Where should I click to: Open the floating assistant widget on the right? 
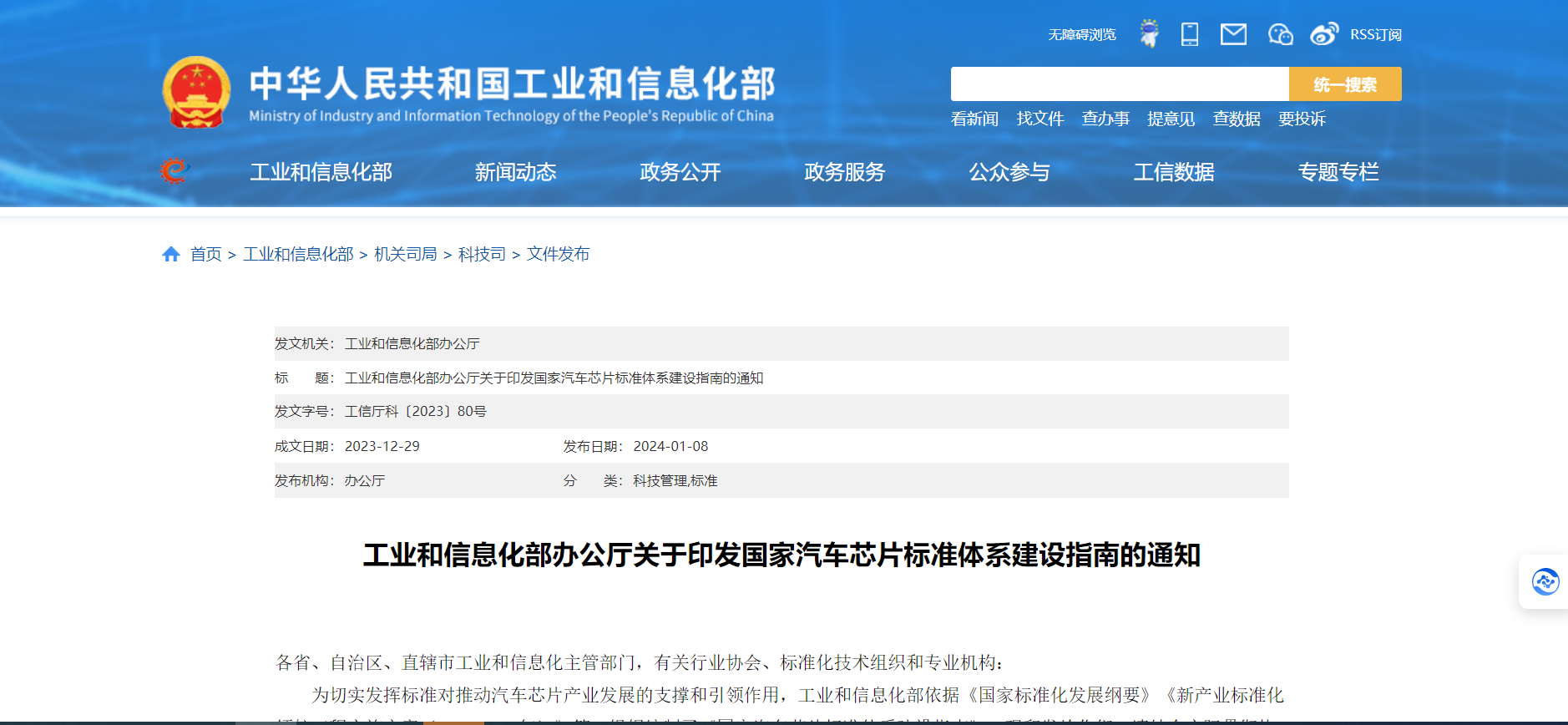coord(1545,581)
